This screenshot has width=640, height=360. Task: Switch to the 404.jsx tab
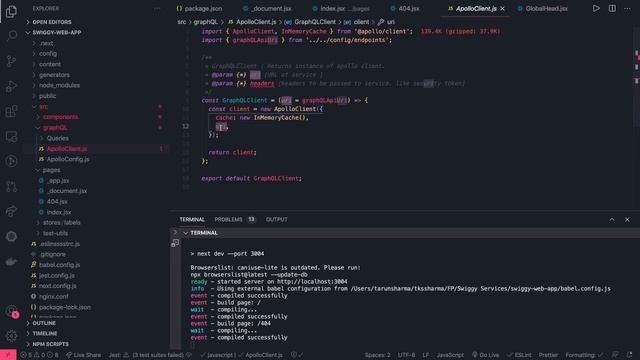[x=405, y=9]
